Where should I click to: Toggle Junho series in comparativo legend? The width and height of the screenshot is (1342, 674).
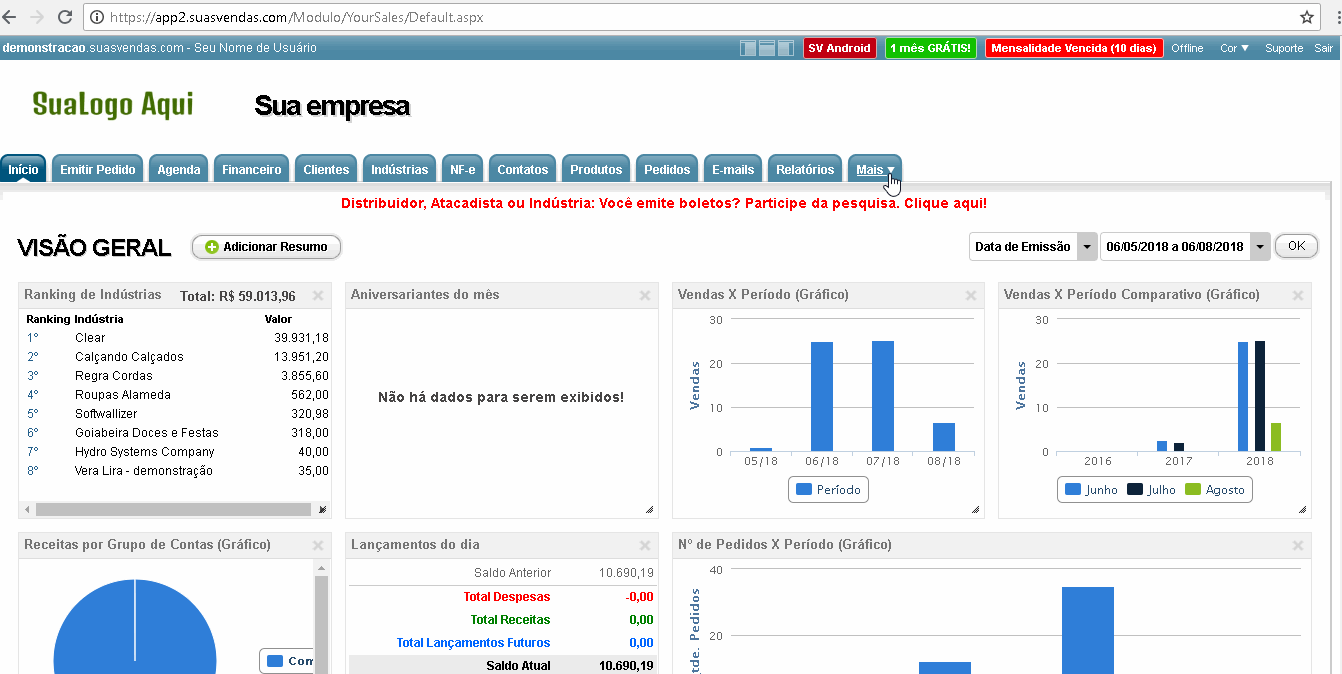point(1091,490)
